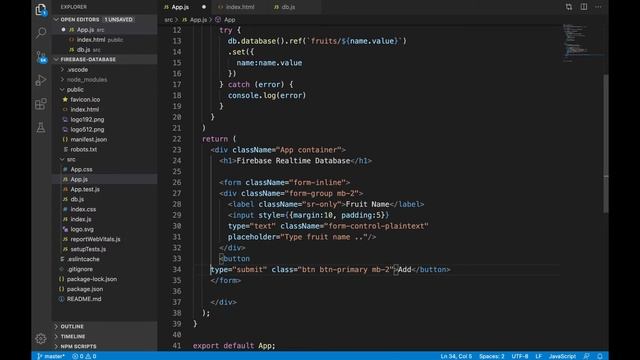The width and height of the screenshot is (640, 360).
Task: Open package-lock.json file
Action: pos(104,279)
